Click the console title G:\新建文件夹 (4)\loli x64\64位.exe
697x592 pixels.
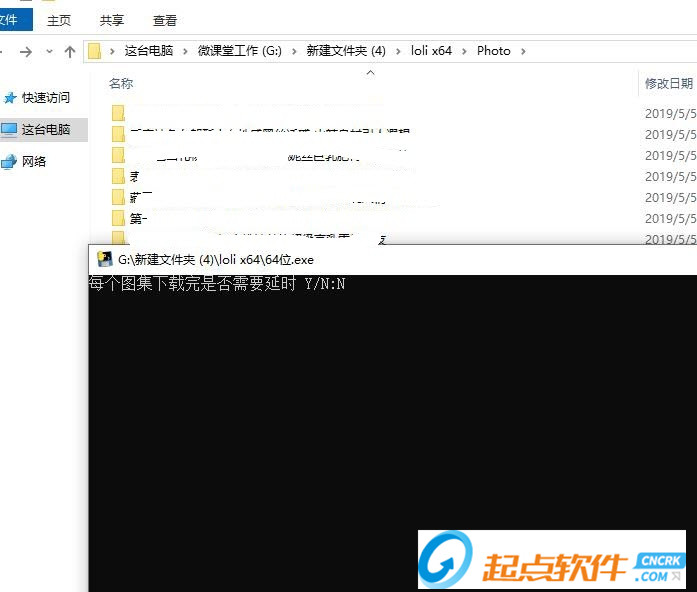[216, 260]
